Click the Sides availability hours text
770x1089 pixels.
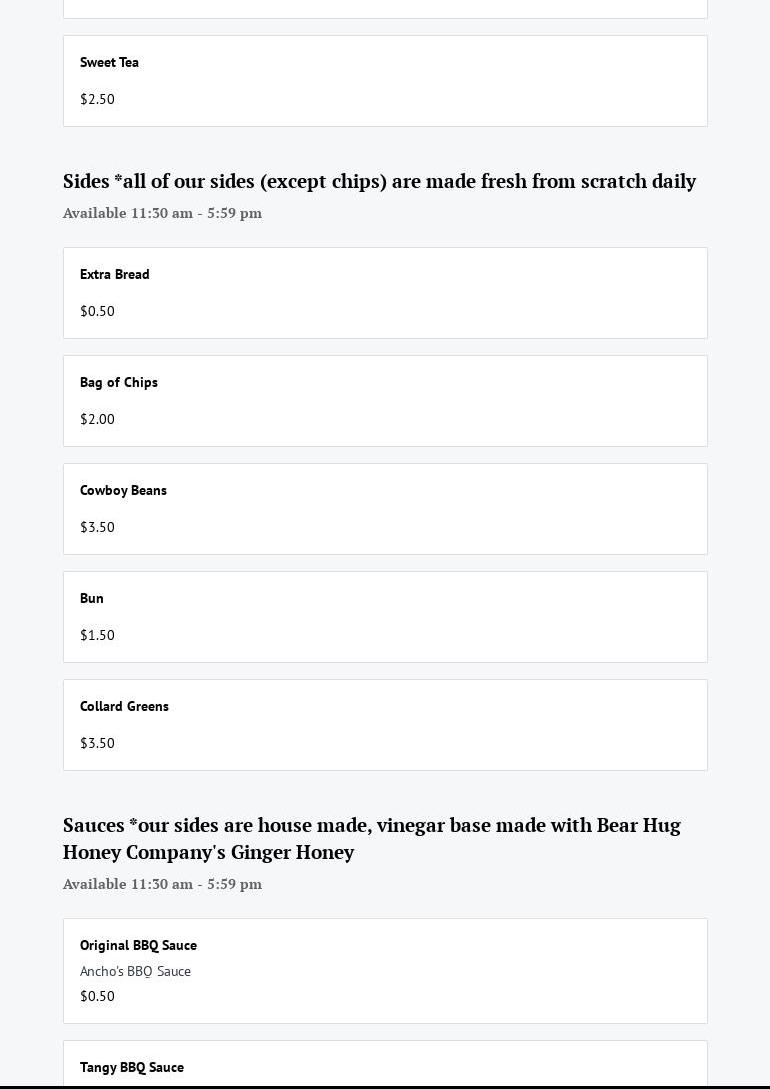click(162, 213)
